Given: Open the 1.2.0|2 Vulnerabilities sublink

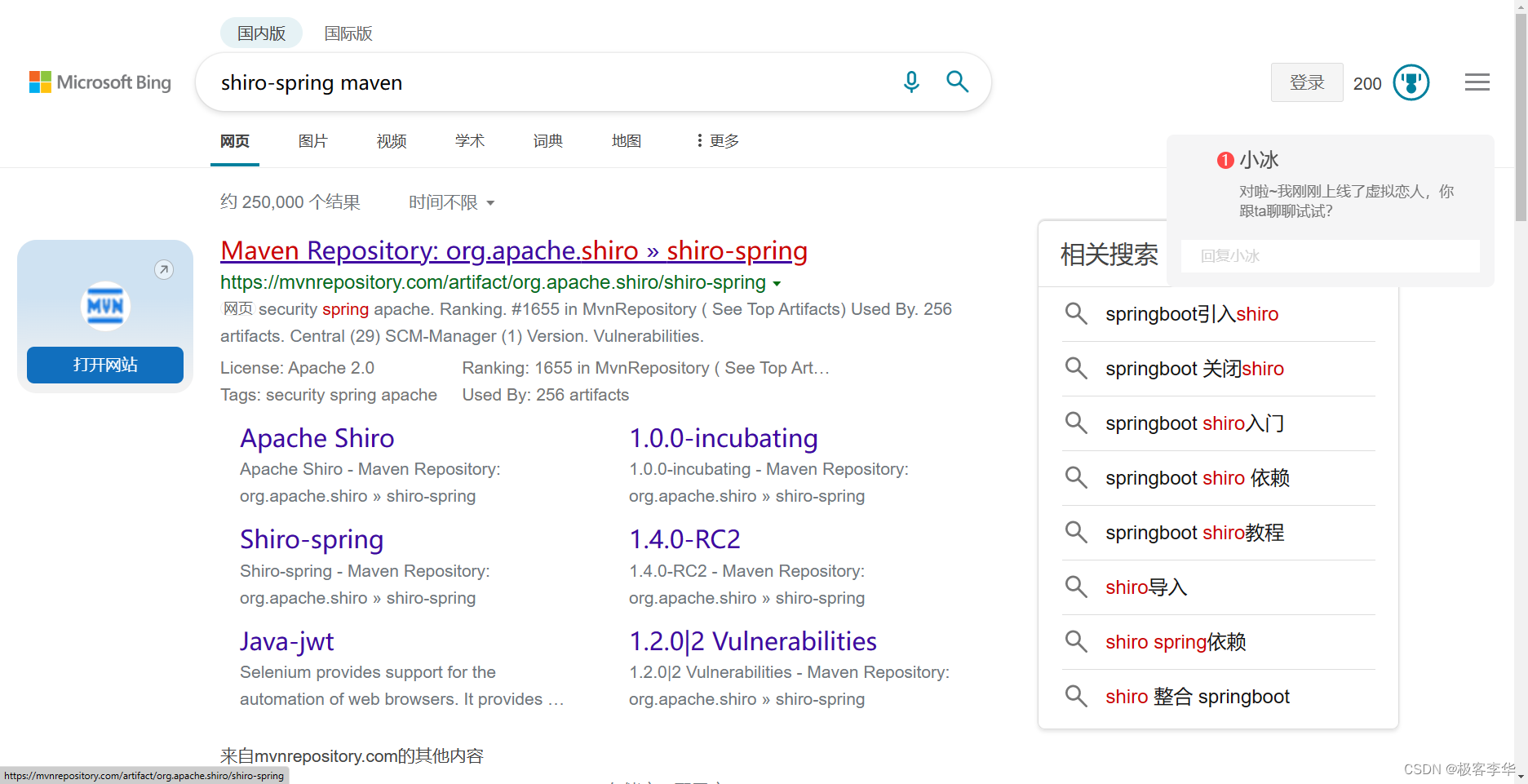Looking at the screenshot, I should pyautogui.click(x=753, y=641).
